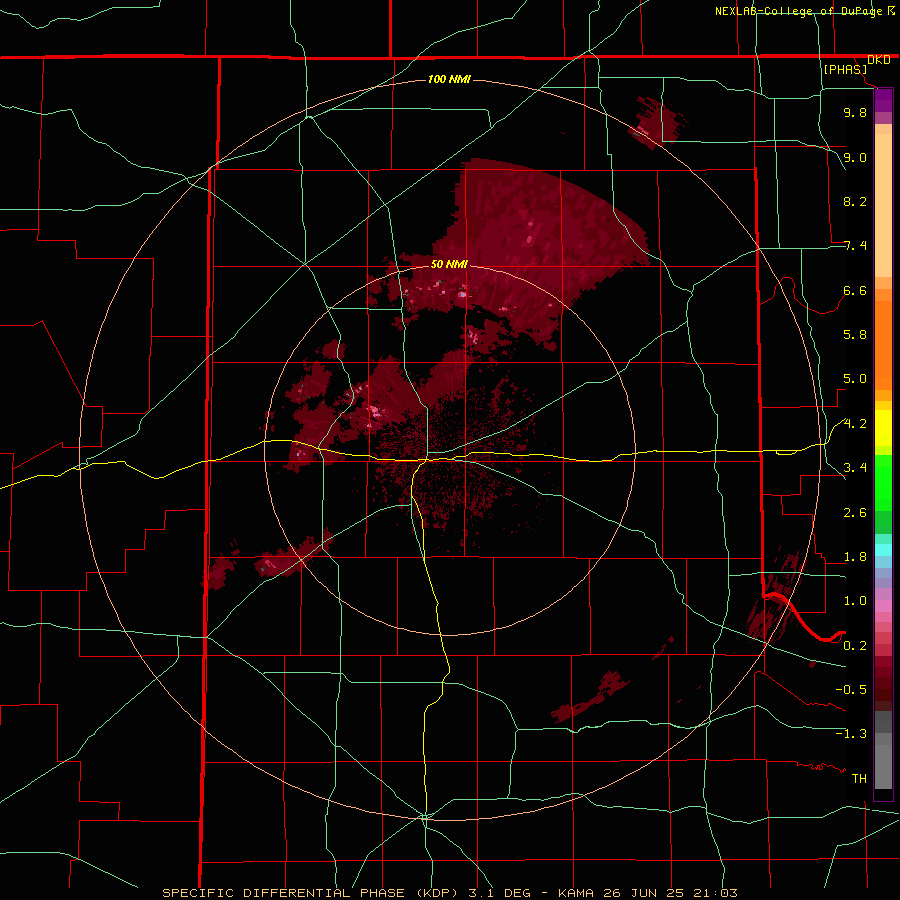
Task: Click the bright yellow color bar segment
Action: tap(883, 428)
